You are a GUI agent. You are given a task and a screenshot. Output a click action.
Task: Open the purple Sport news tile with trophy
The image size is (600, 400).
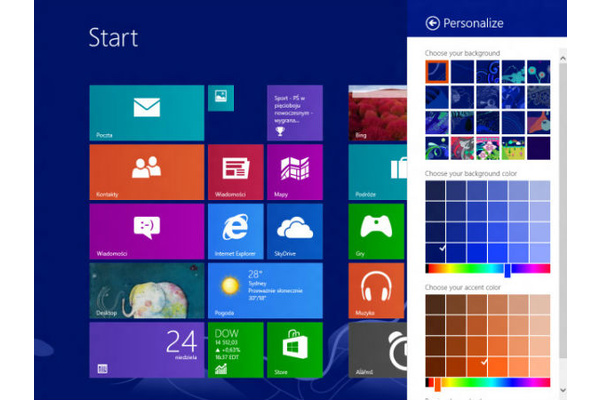[x=295, y=113]
